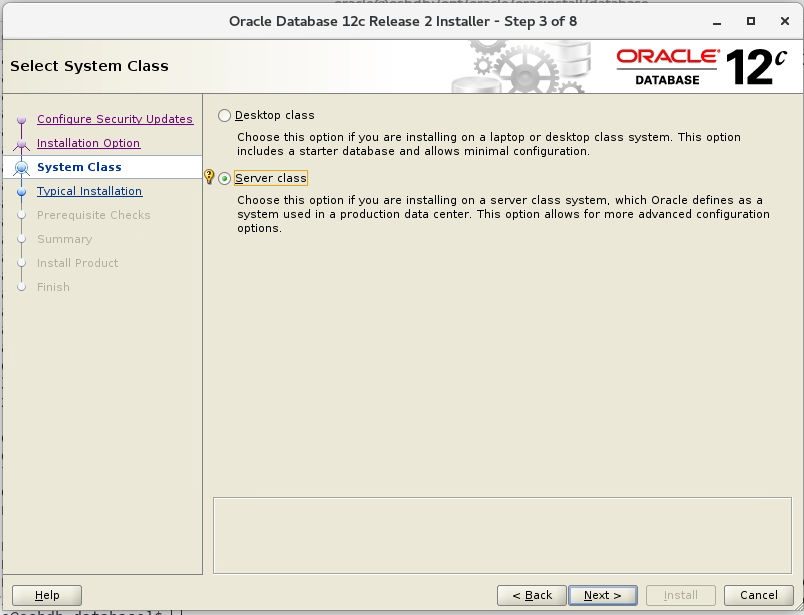The width and height of the screenshot is (804, 615).
Task: Select the Server class radio button
Action: 224,178
